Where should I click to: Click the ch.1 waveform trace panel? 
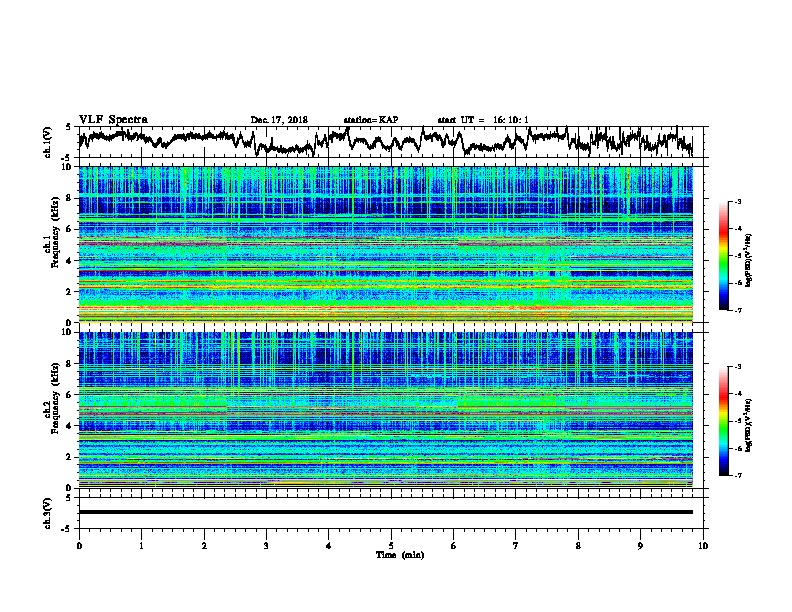390,142
